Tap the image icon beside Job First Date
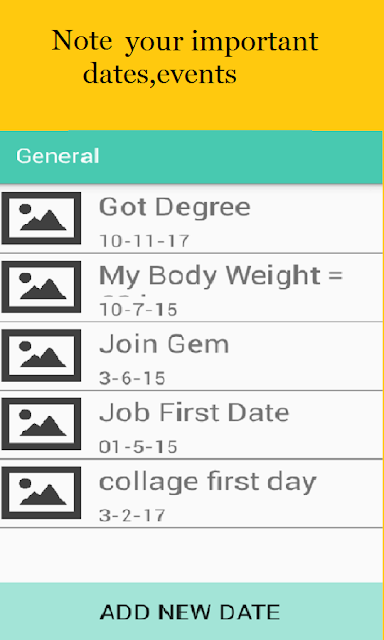Screen dimensions: 384x640 coord(41,424)
